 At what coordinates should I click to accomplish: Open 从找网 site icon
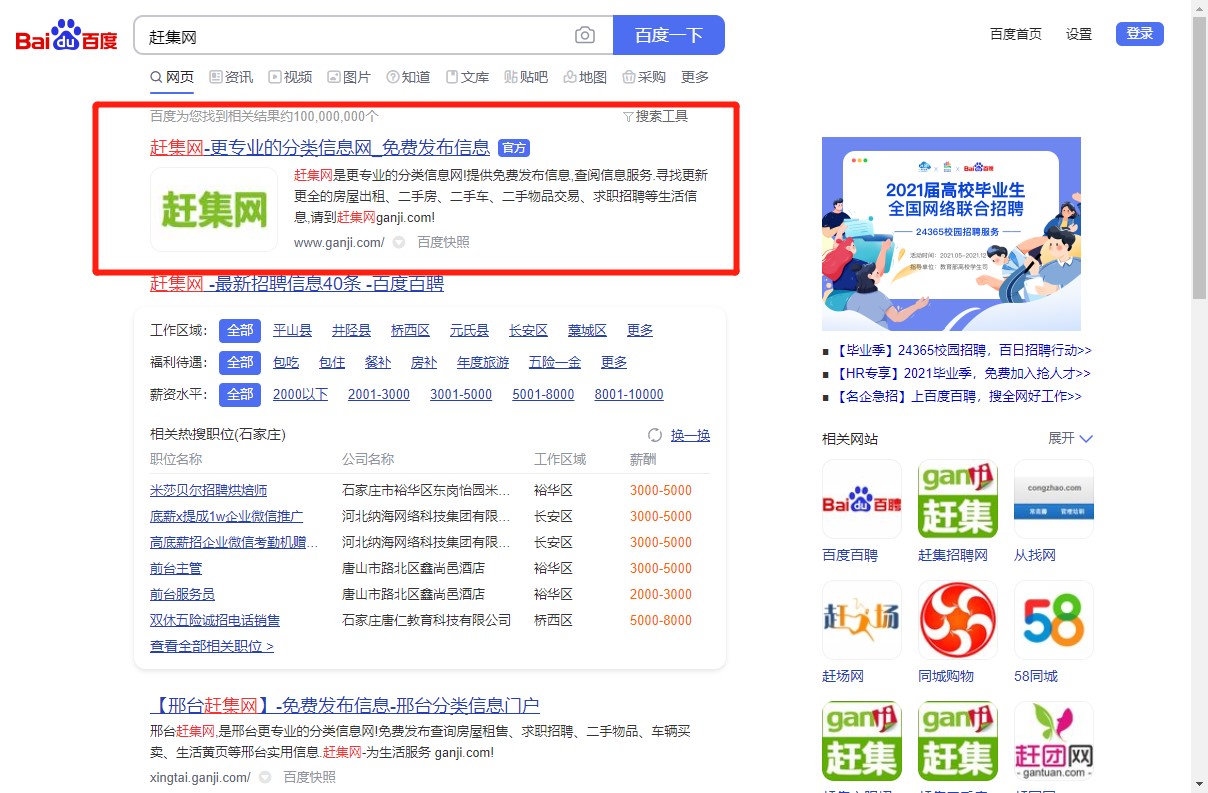[x=1054, y=500]
